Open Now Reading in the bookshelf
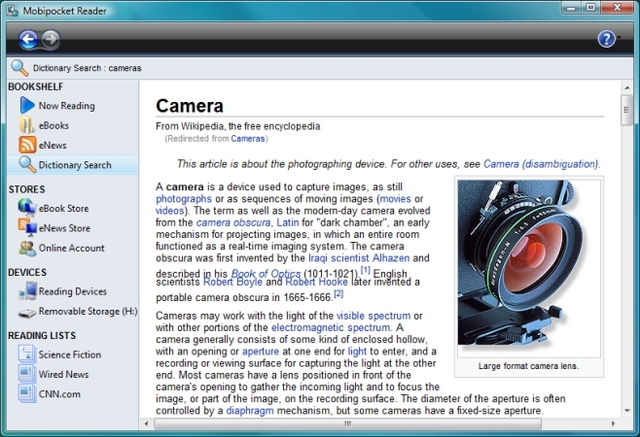This screenshot has width=640, height=437. pyautogui.click(x=67, y=106)
